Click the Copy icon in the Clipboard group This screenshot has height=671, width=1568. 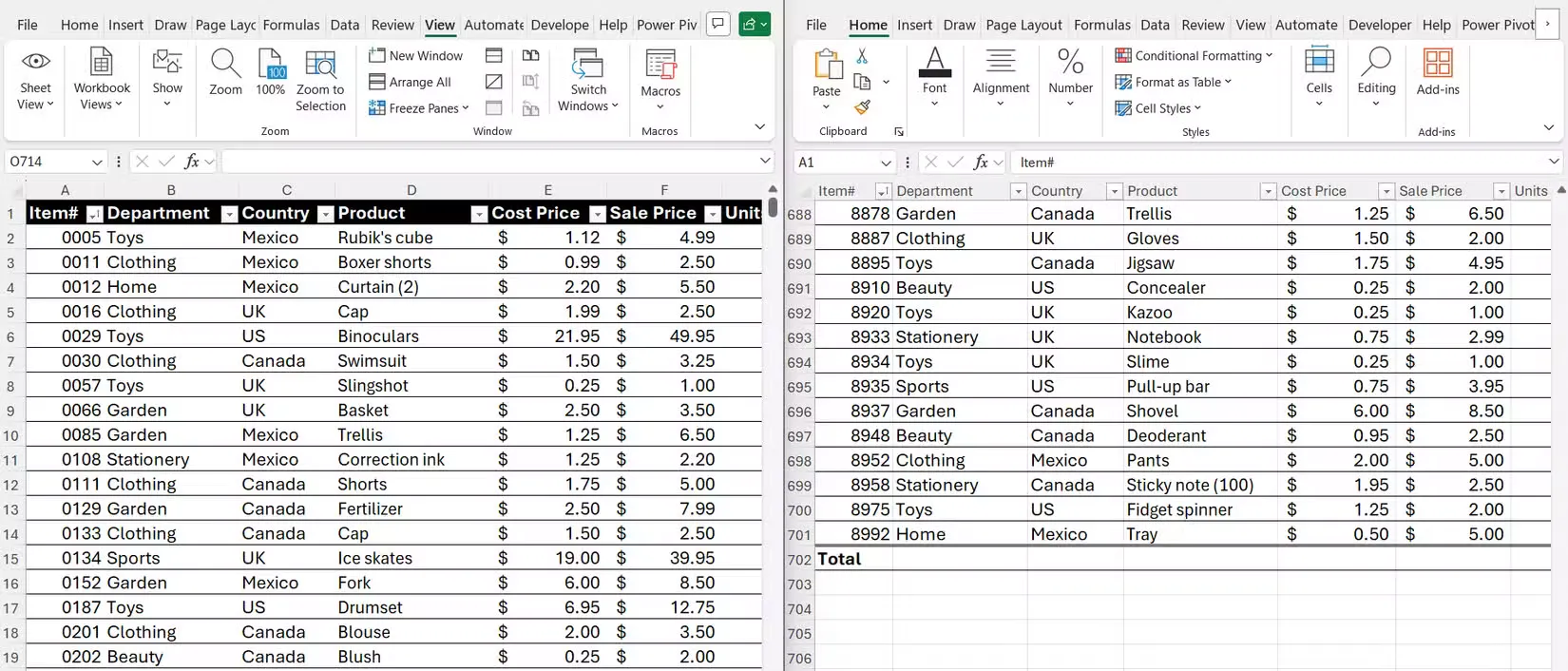tap(863, 82)
